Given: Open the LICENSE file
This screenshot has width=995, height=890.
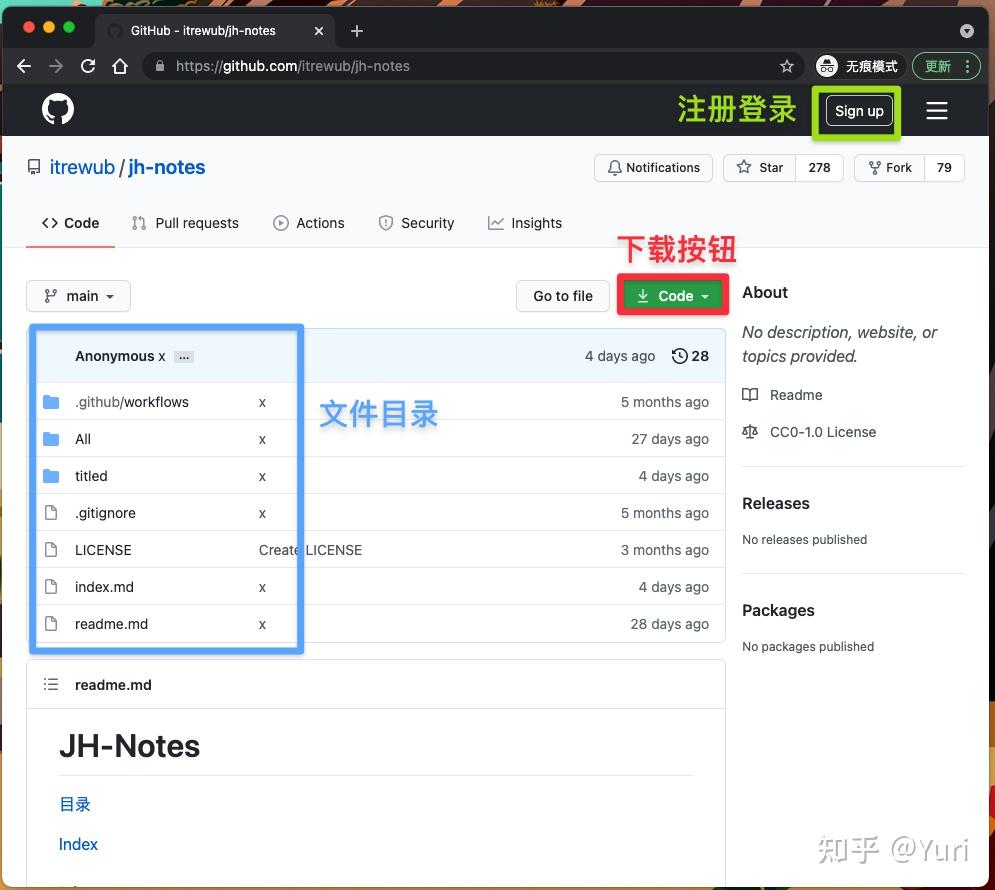Looking at the screenshot, I should [103, 550].
